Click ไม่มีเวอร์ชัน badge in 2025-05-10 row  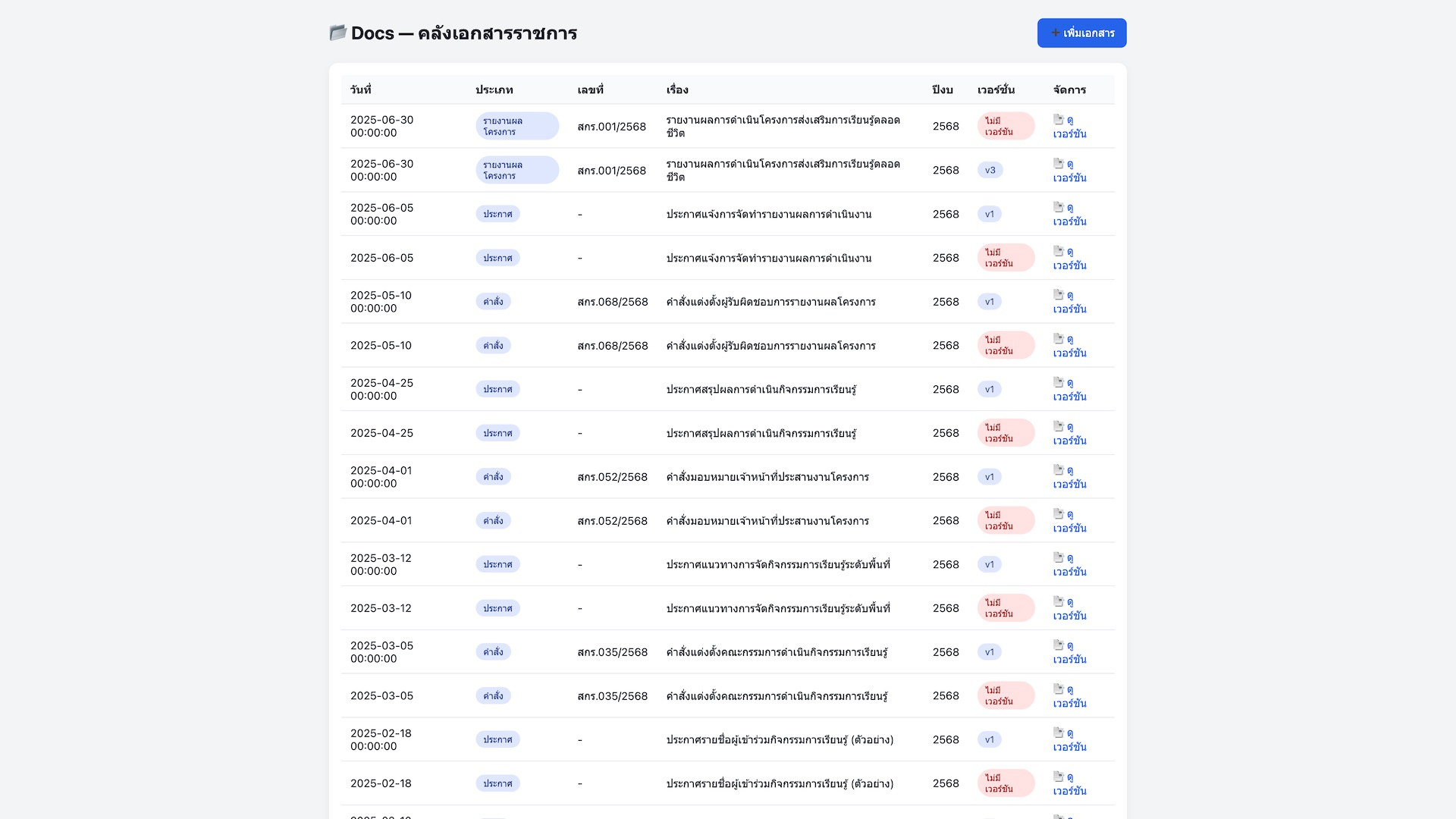tap(1006, 345)
